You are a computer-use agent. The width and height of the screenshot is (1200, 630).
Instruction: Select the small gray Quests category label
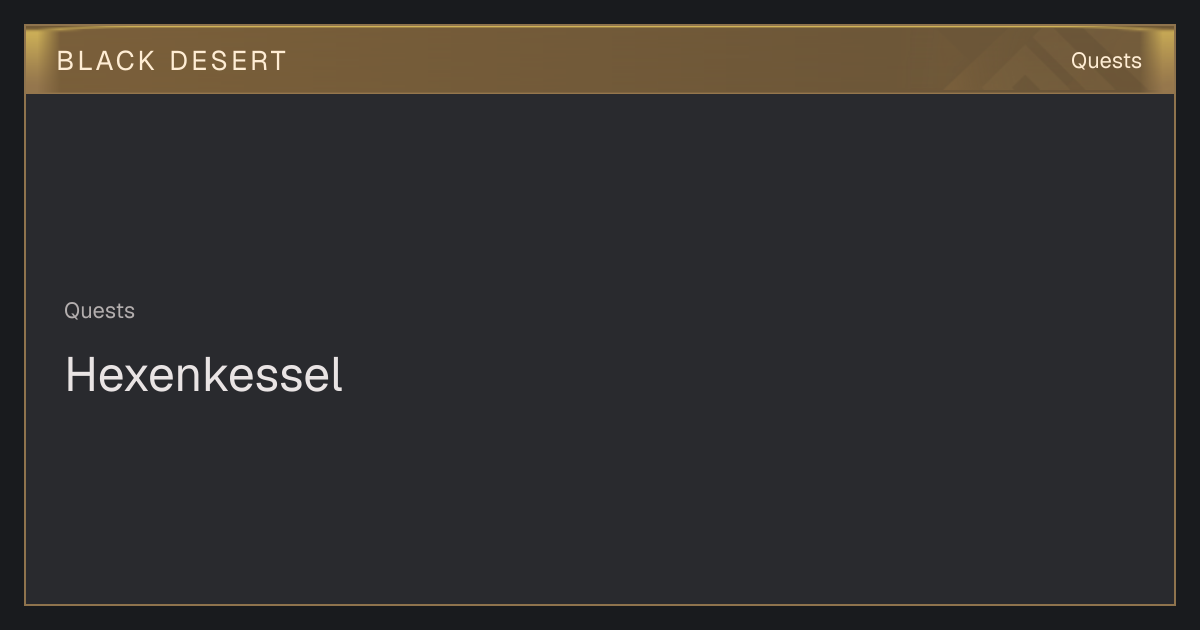pos(99,311)
